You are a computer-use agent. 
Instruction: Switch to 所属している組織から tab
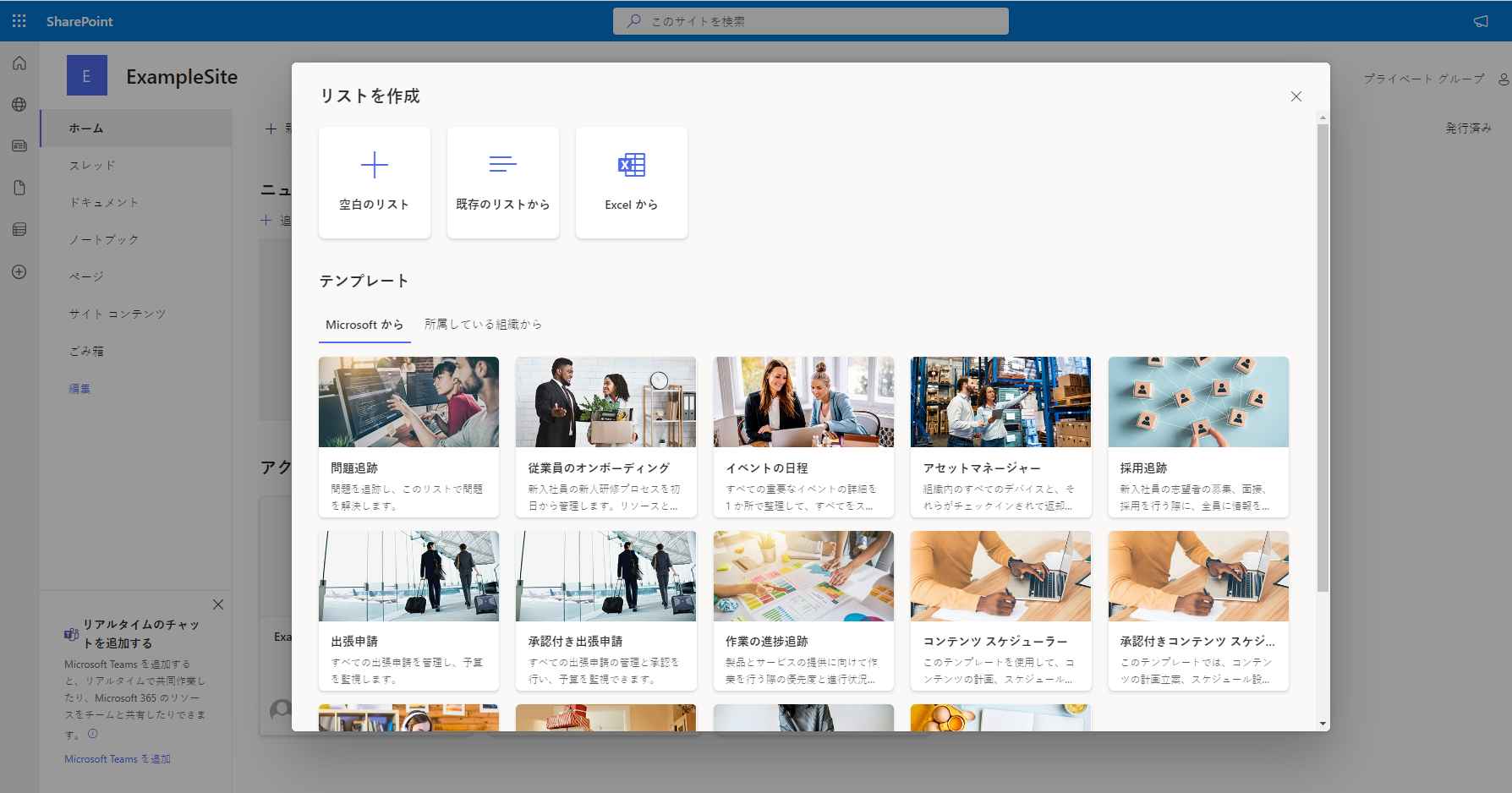point(483,325)
